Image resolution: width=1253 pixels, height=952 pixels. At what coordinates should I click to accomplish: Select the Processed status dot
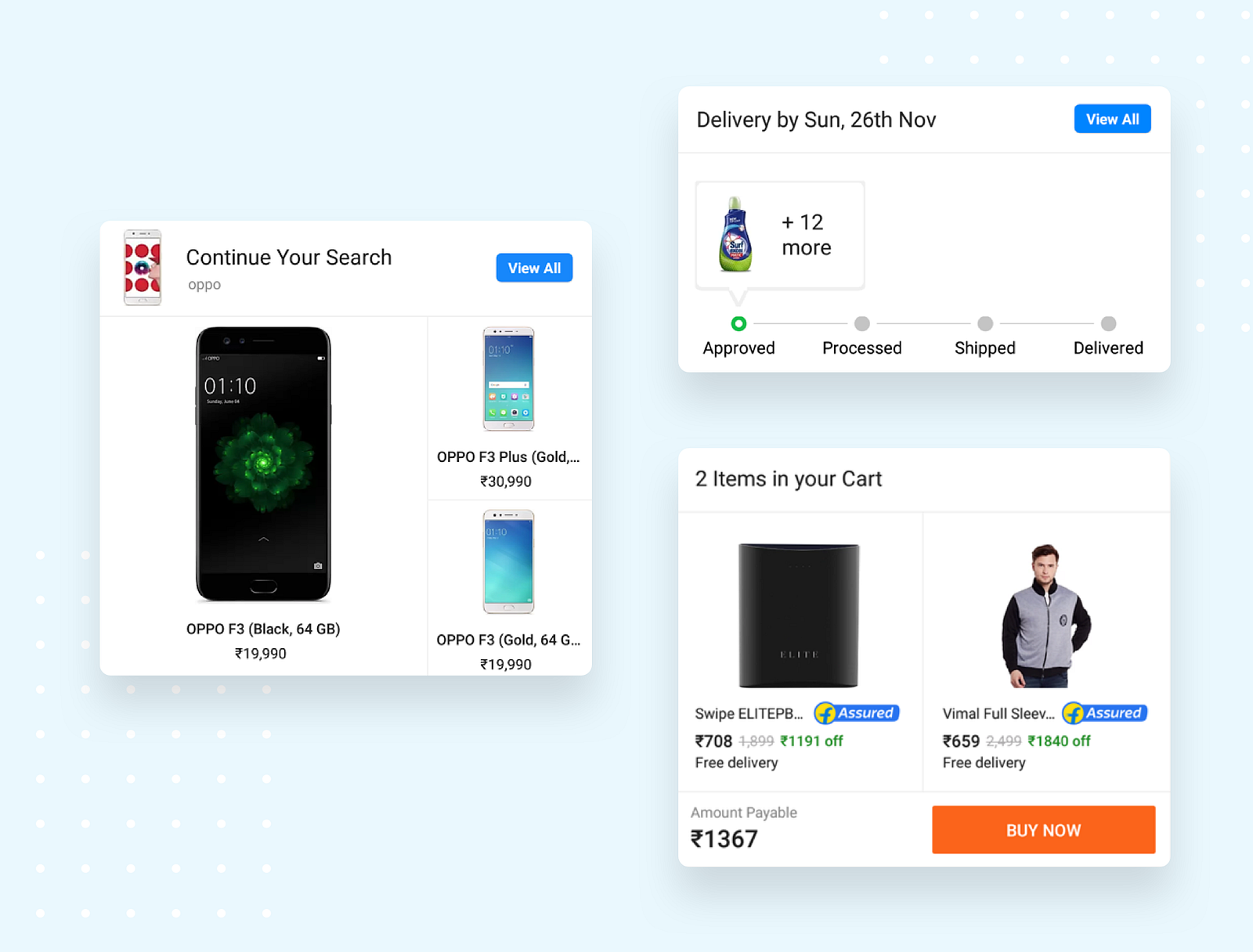862,323
